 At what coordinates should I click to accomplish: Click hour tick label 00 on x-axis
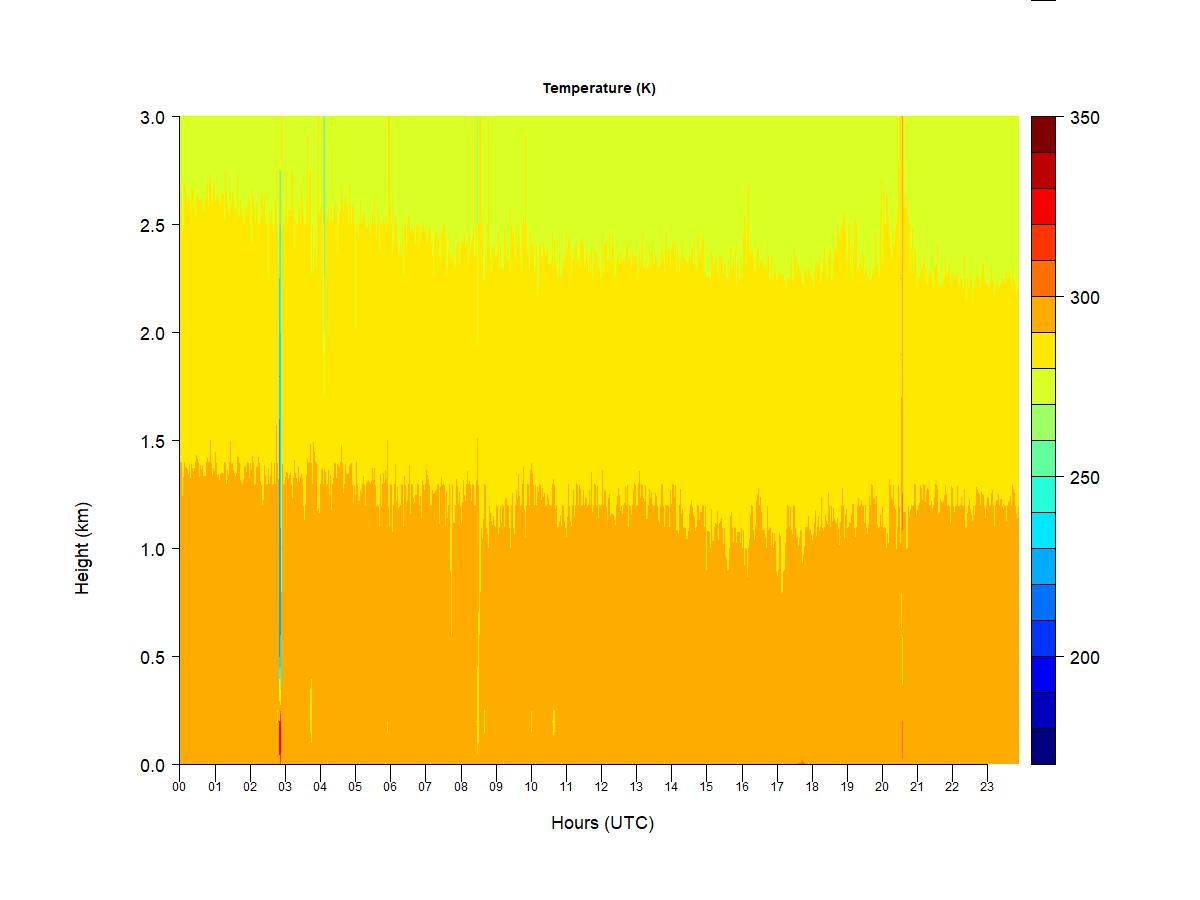(180, 787)
